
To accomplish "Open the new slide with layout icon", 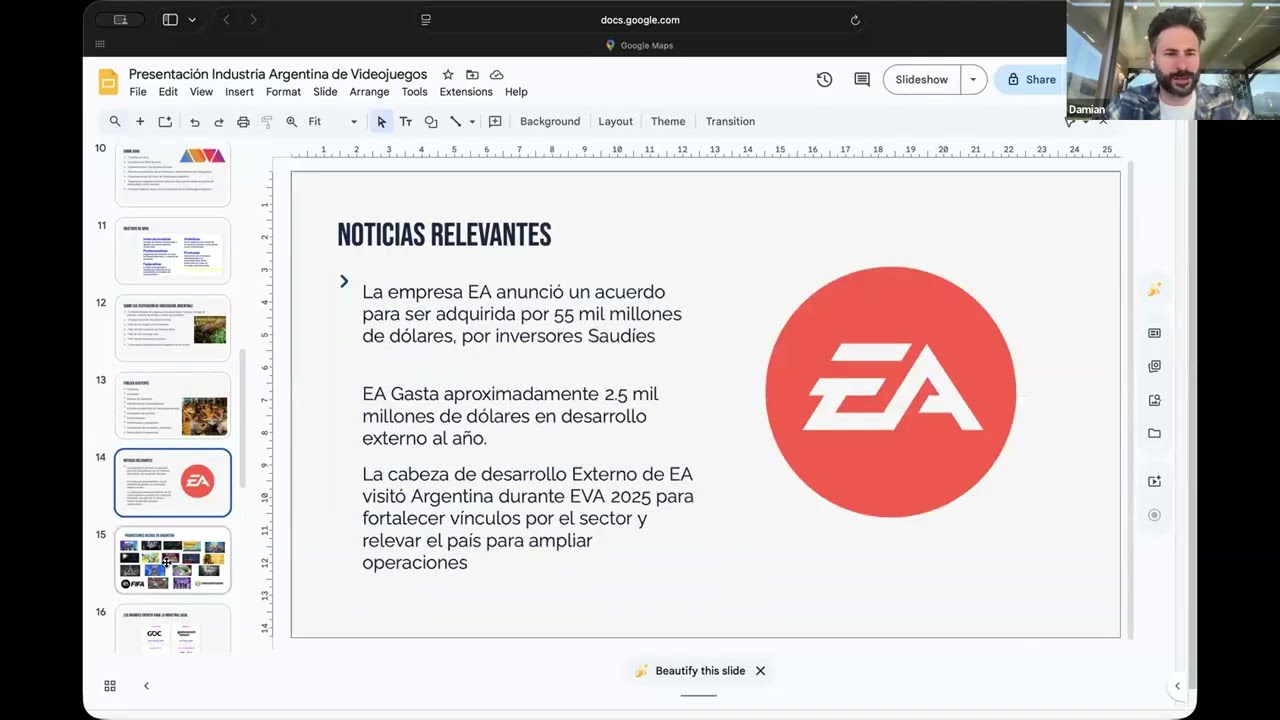I will coord(165,121).
